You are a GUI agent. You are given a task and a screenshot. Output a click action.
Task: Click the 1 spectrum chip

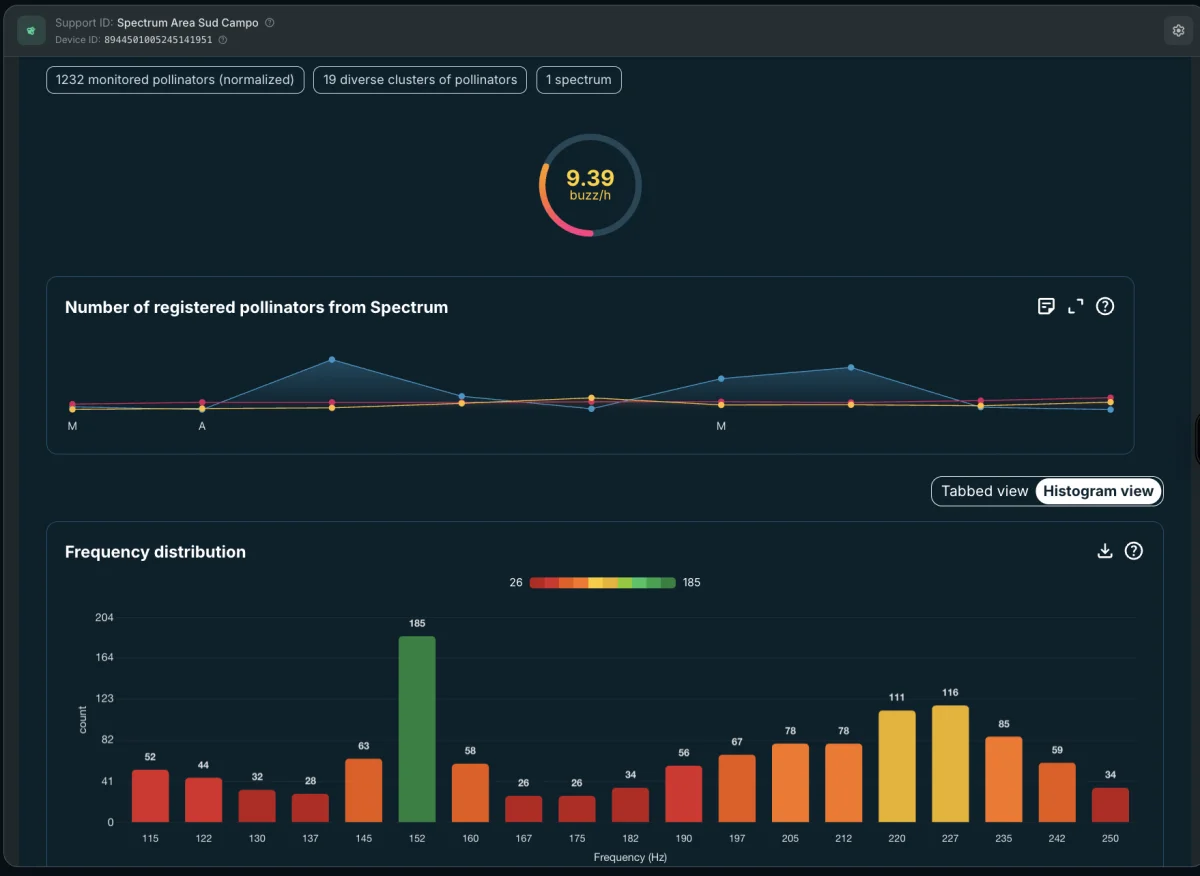pyautogui.click(x=579, y=80)
